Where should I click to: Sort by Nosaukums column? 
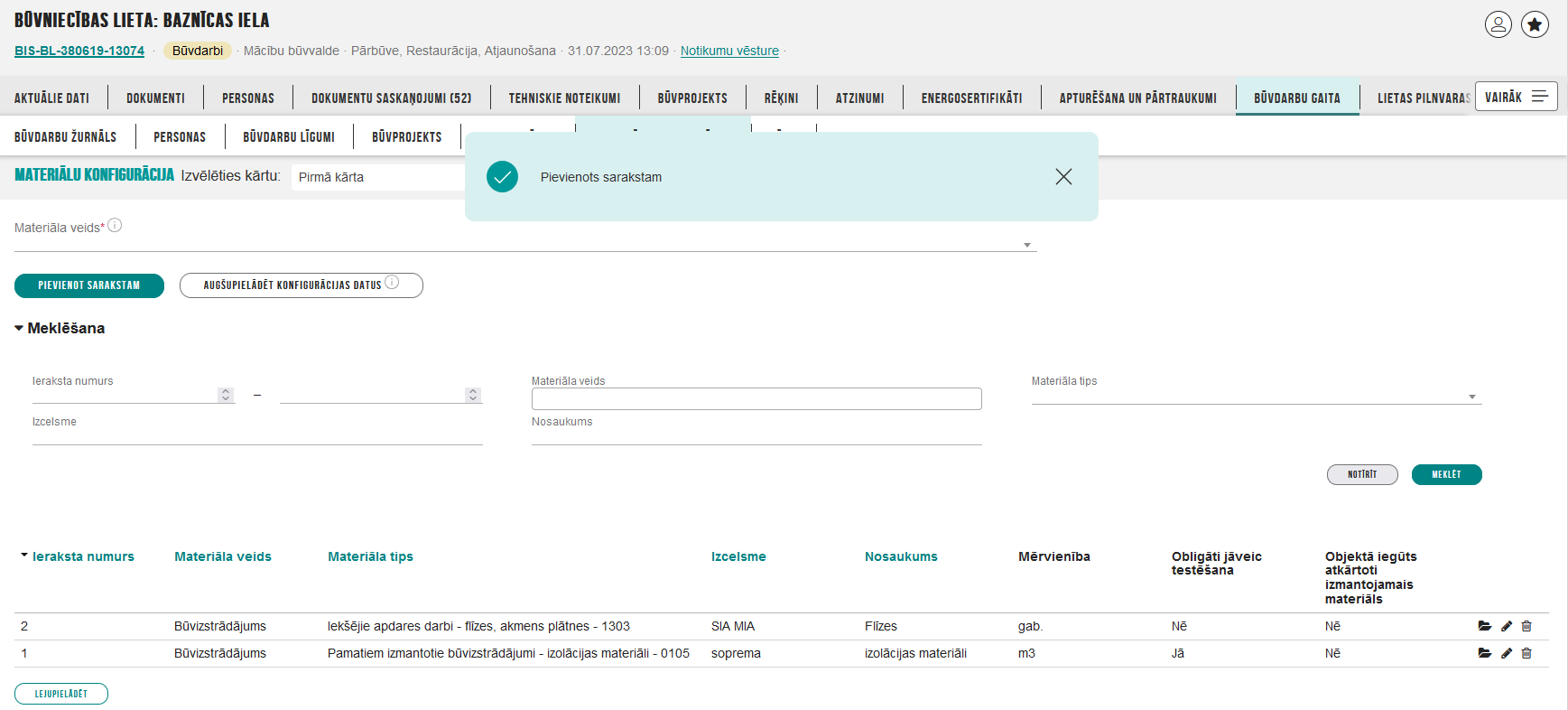901,556
